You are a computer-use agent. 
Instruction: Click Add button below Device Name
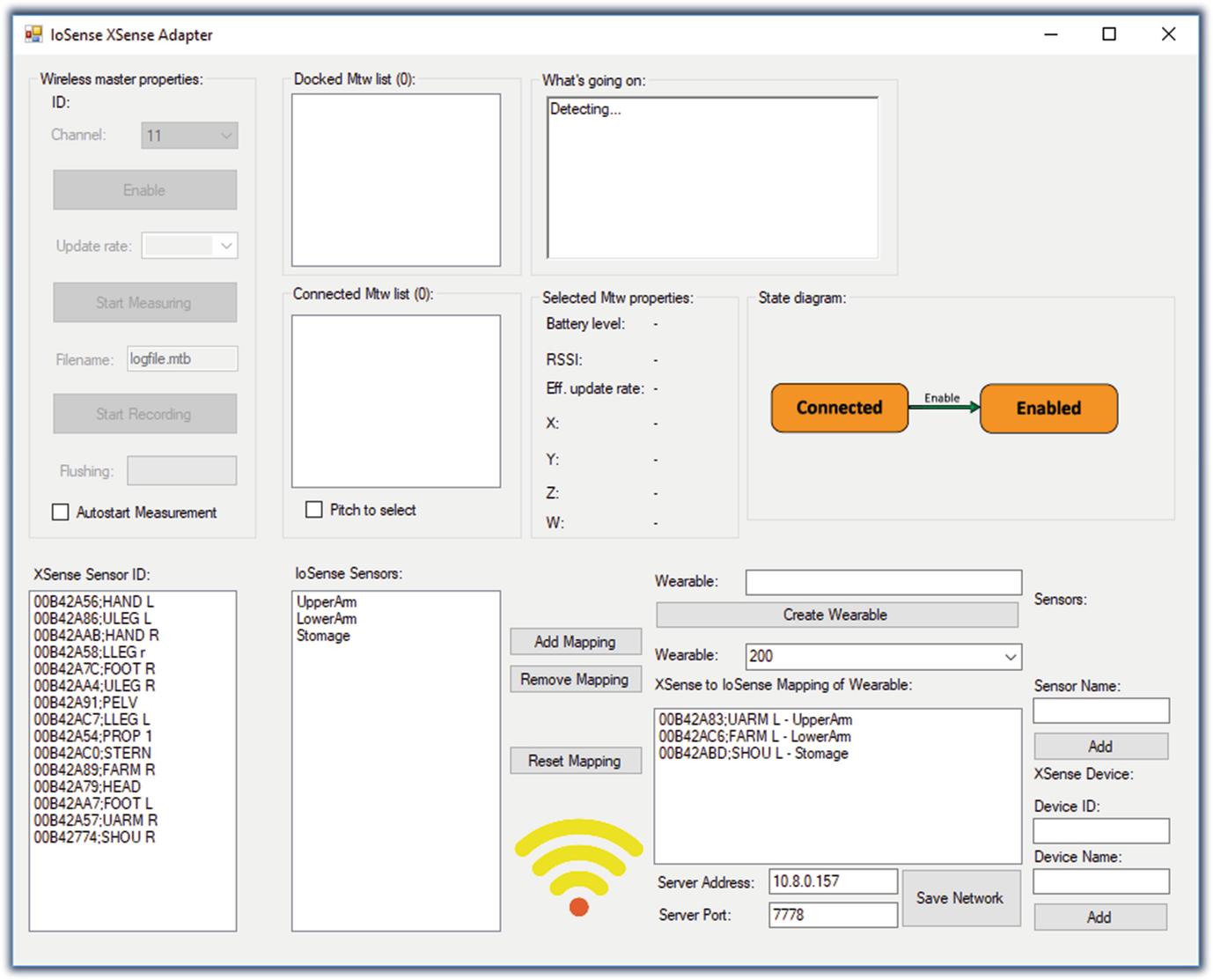pos(1100,917)
